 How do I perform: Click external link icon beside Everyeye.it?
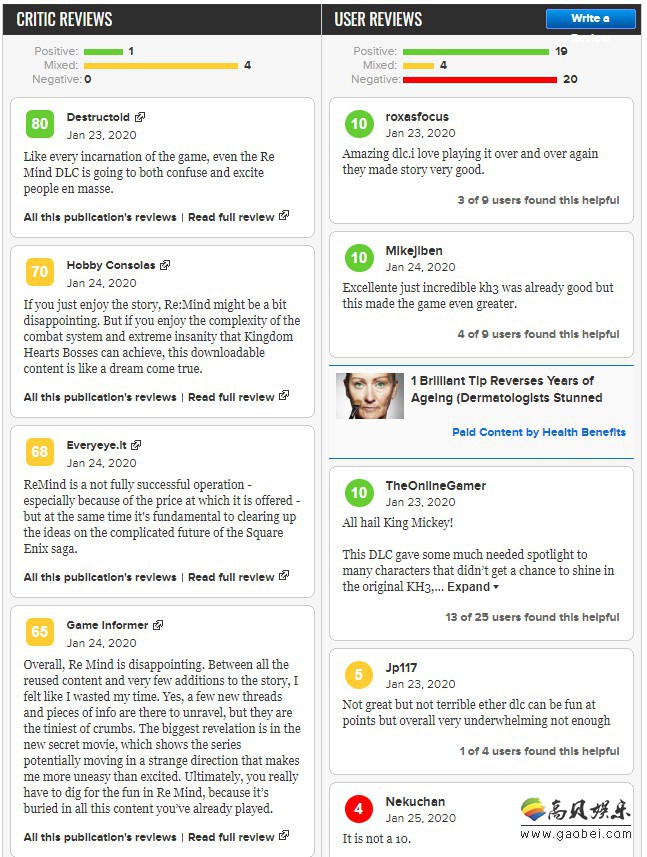136,445
